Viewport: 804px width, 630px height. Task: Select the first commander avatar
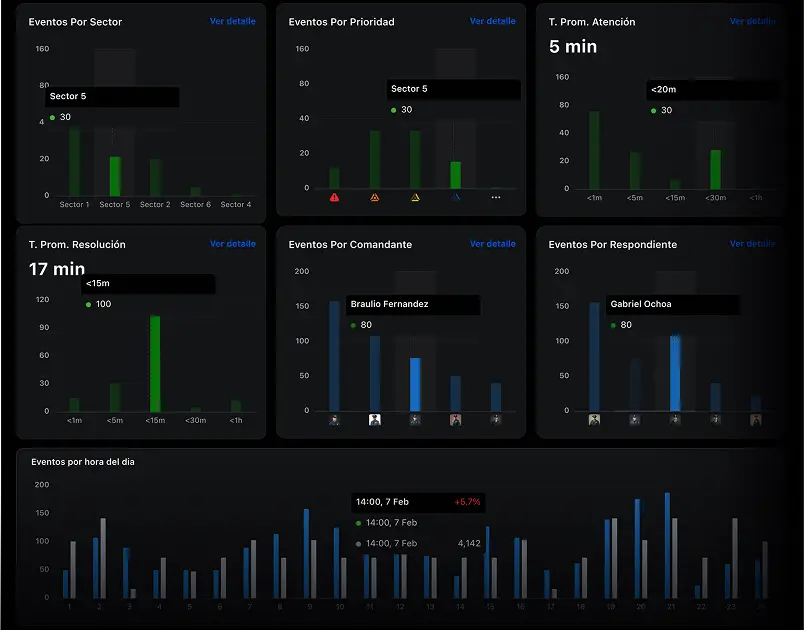334,420
